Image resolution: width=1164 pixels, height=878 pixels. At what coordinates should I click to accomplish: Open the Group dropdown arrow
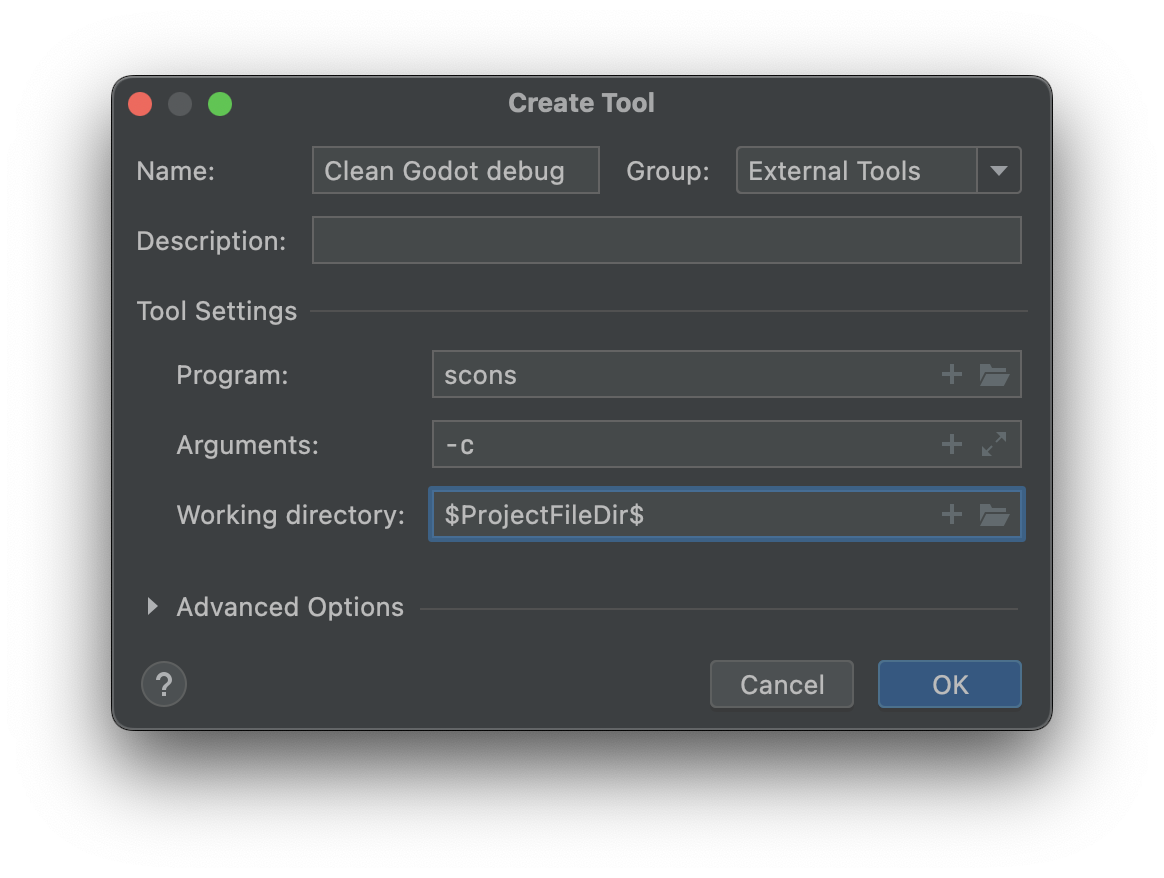(x=998, y=170)
